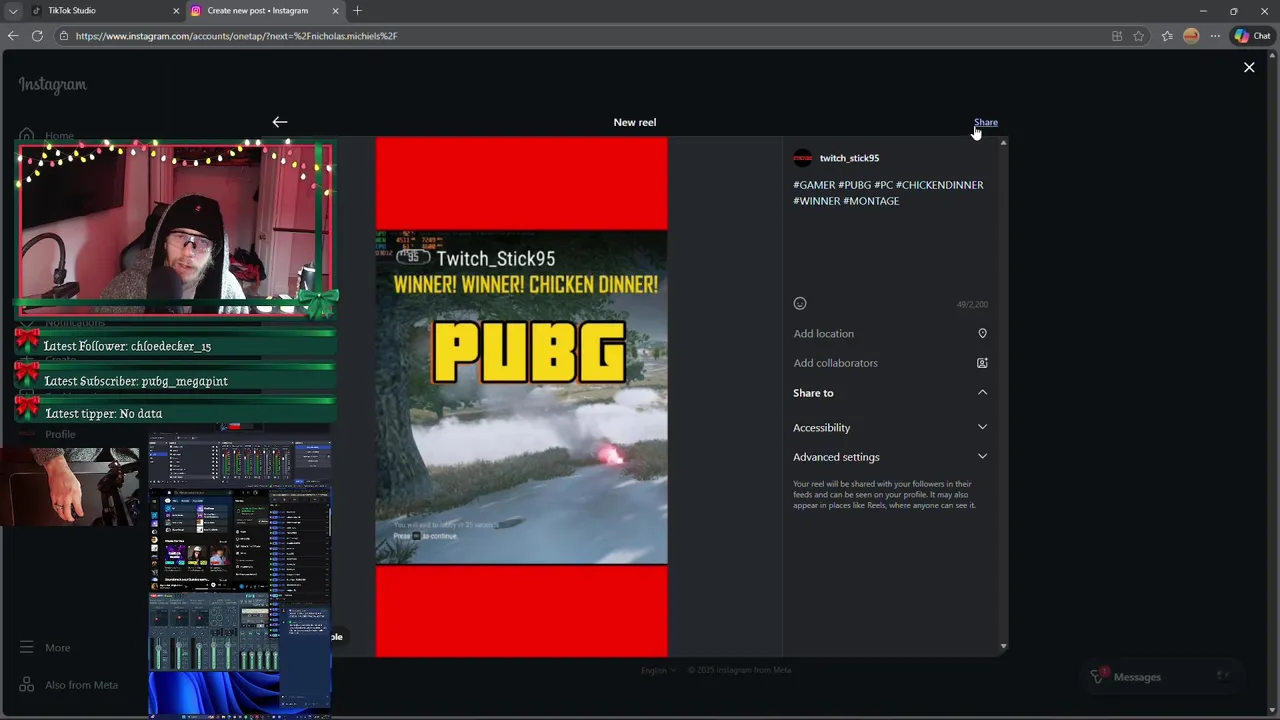
Task: Expand the Advanced settings section
Action: 890,457
